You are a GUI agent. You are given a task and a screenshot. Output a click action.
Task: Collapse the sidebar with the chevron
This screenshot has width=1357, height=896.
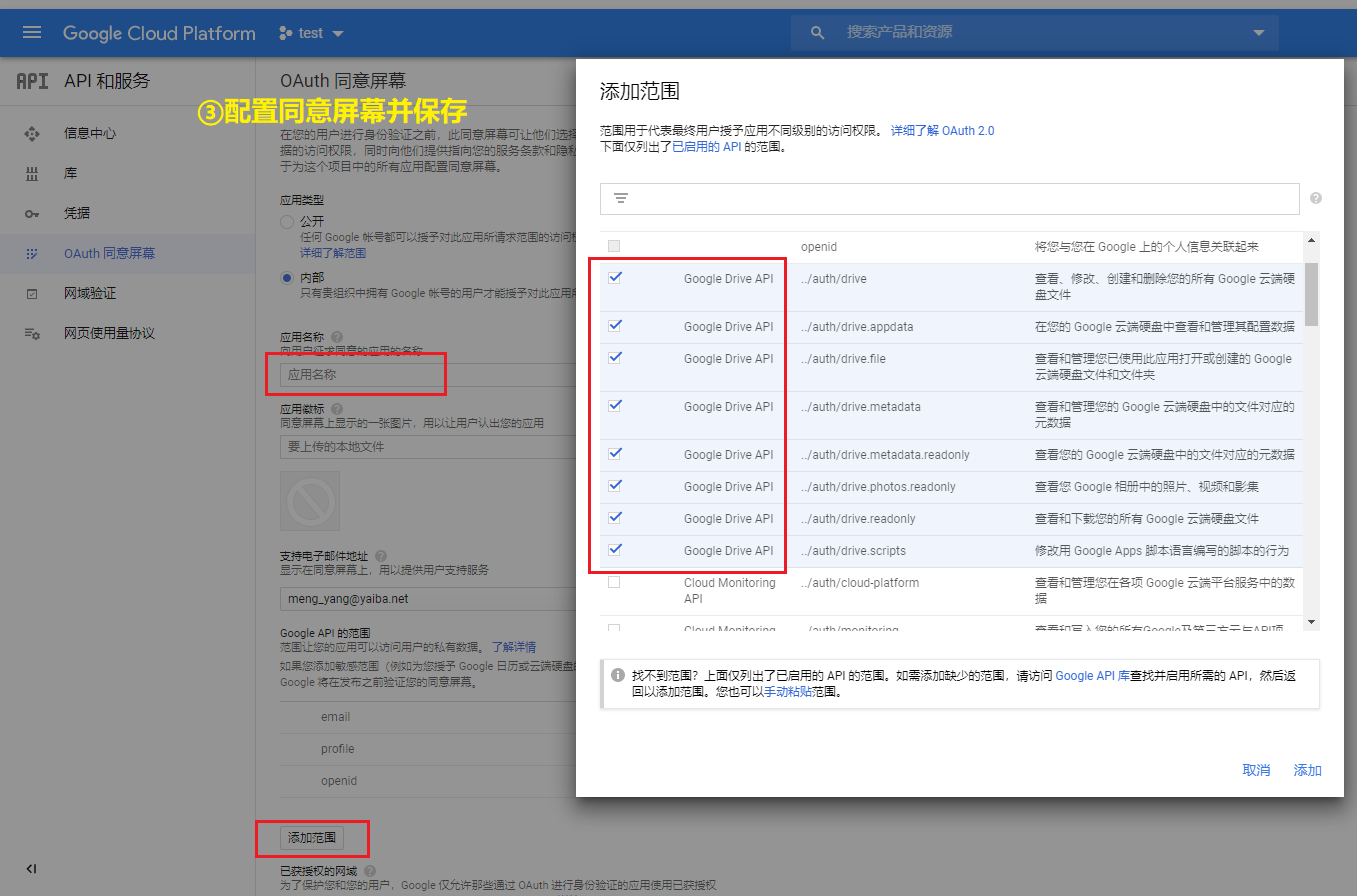[x=31, y=868]
